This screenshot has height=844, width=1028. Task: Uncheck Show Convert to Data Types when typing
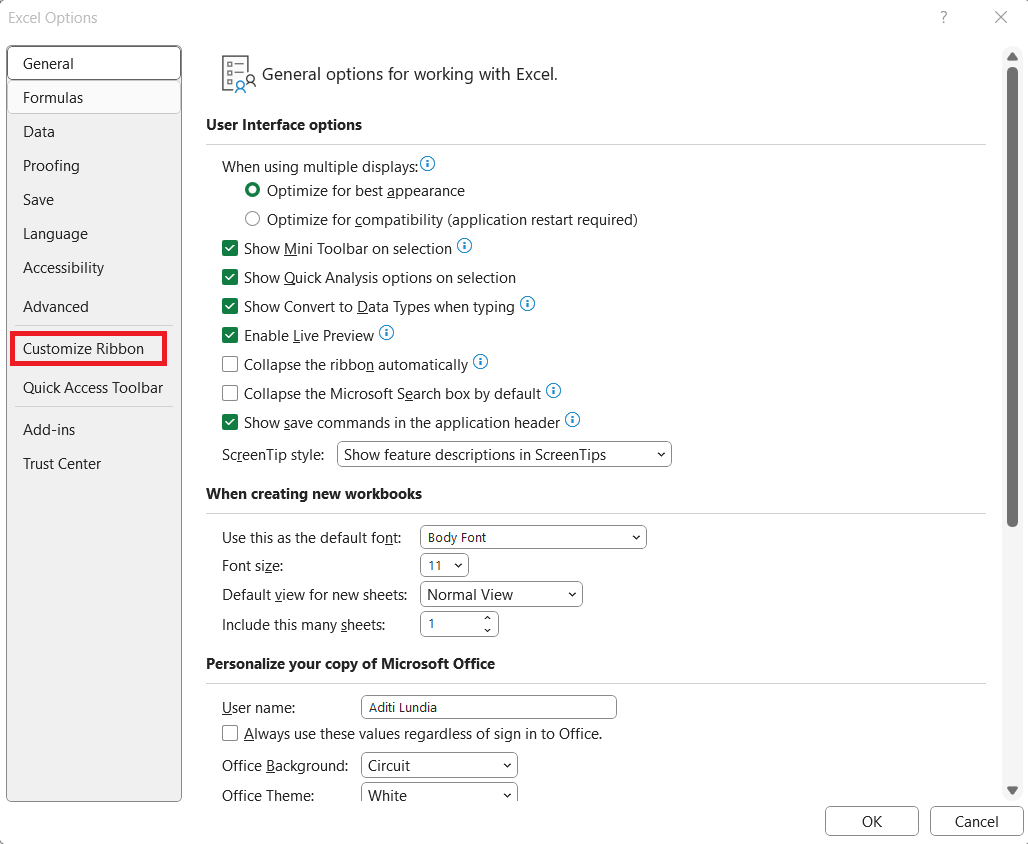click(230, 306)
